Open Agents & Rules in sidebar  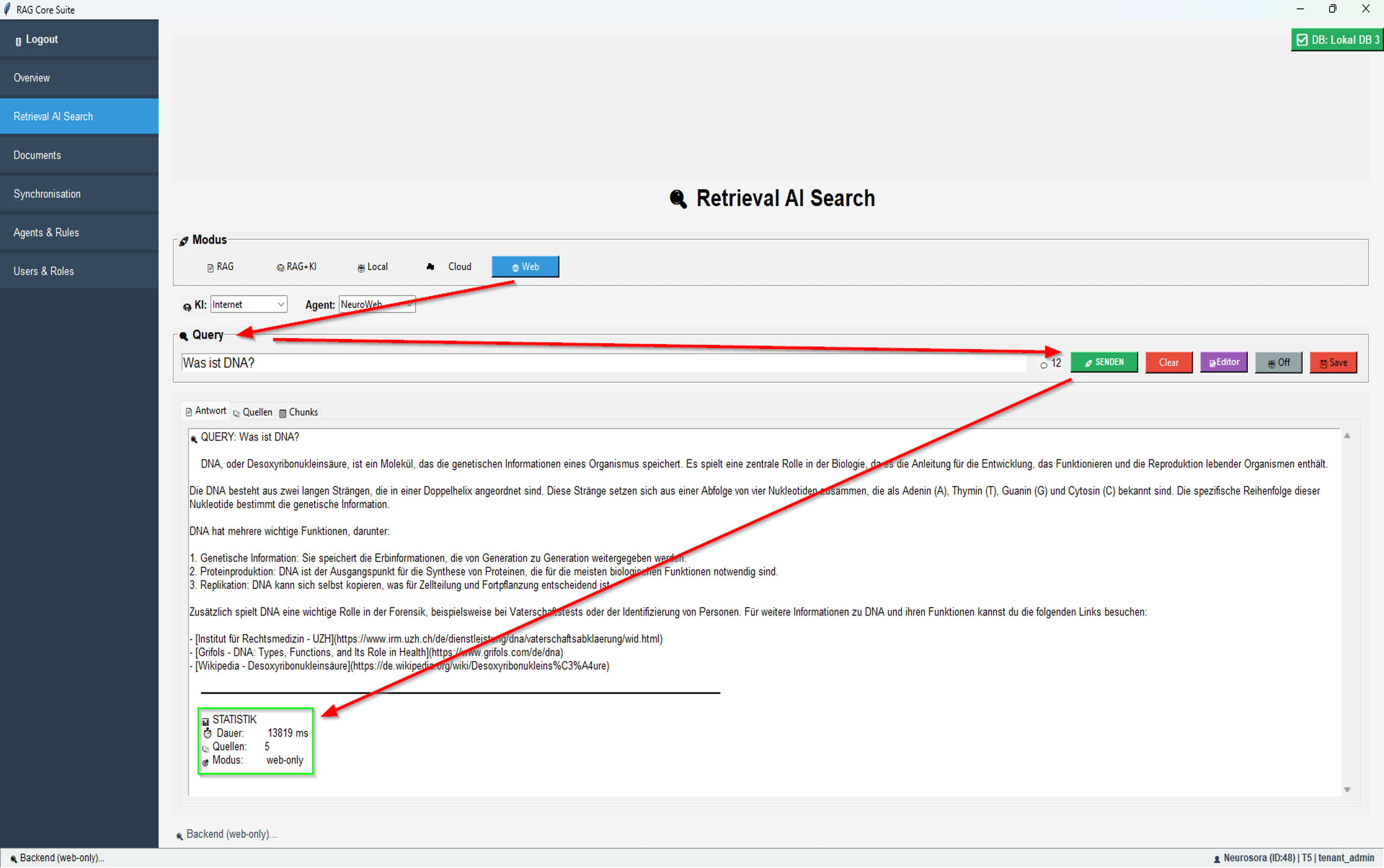pos(46,233)
